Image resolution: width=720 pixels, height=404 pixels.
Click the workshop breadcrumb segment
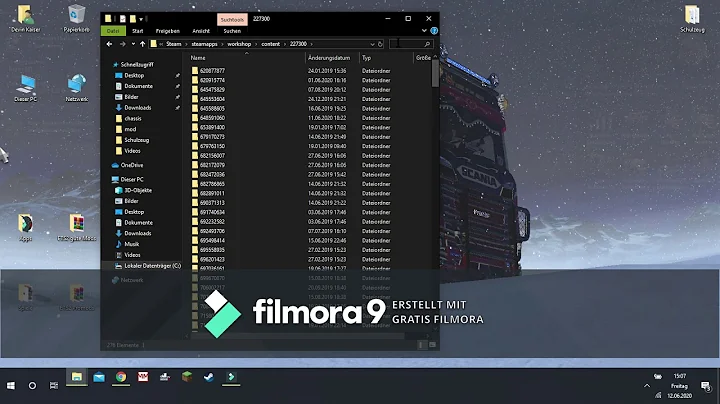tap(239, 44)
